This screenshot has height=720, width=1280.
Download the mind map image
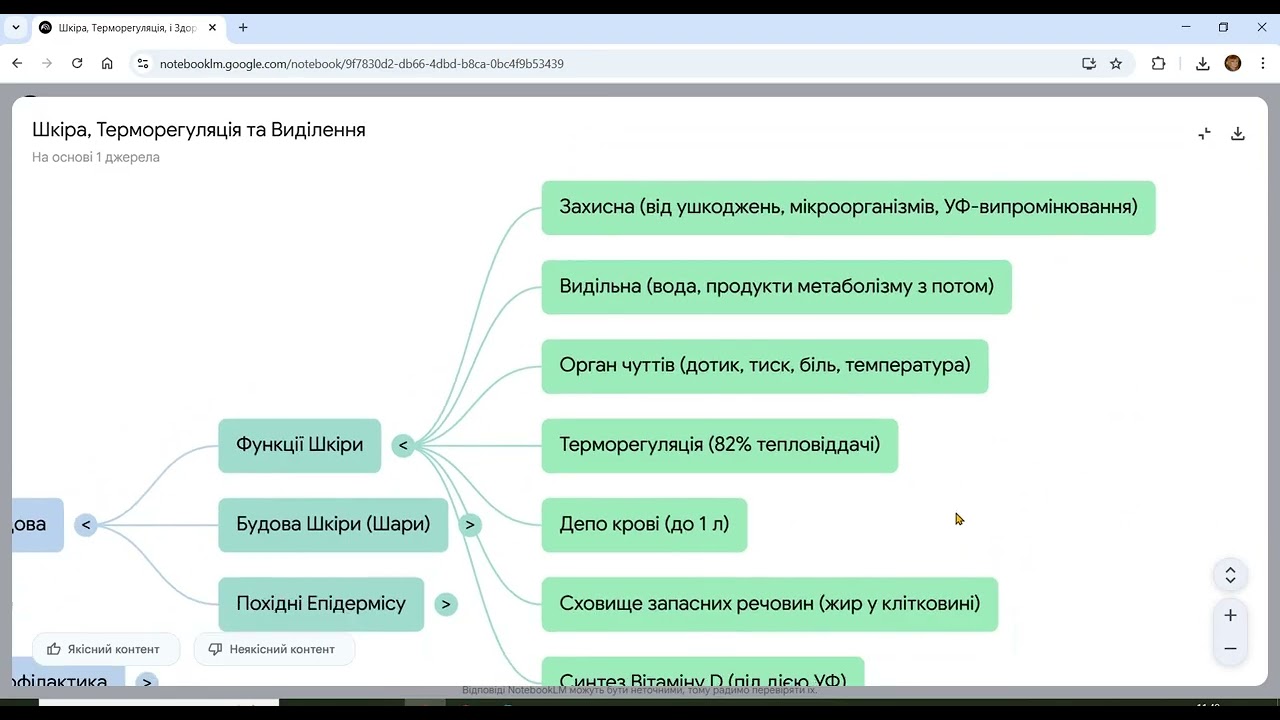click(x=1238, y=133)
